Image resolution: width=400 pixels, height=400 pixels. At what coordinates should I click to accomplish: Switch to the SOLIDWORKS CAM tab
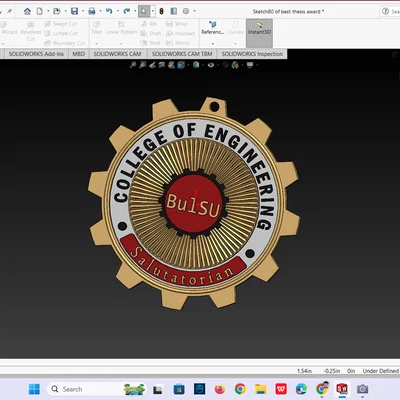click(117, 54)
